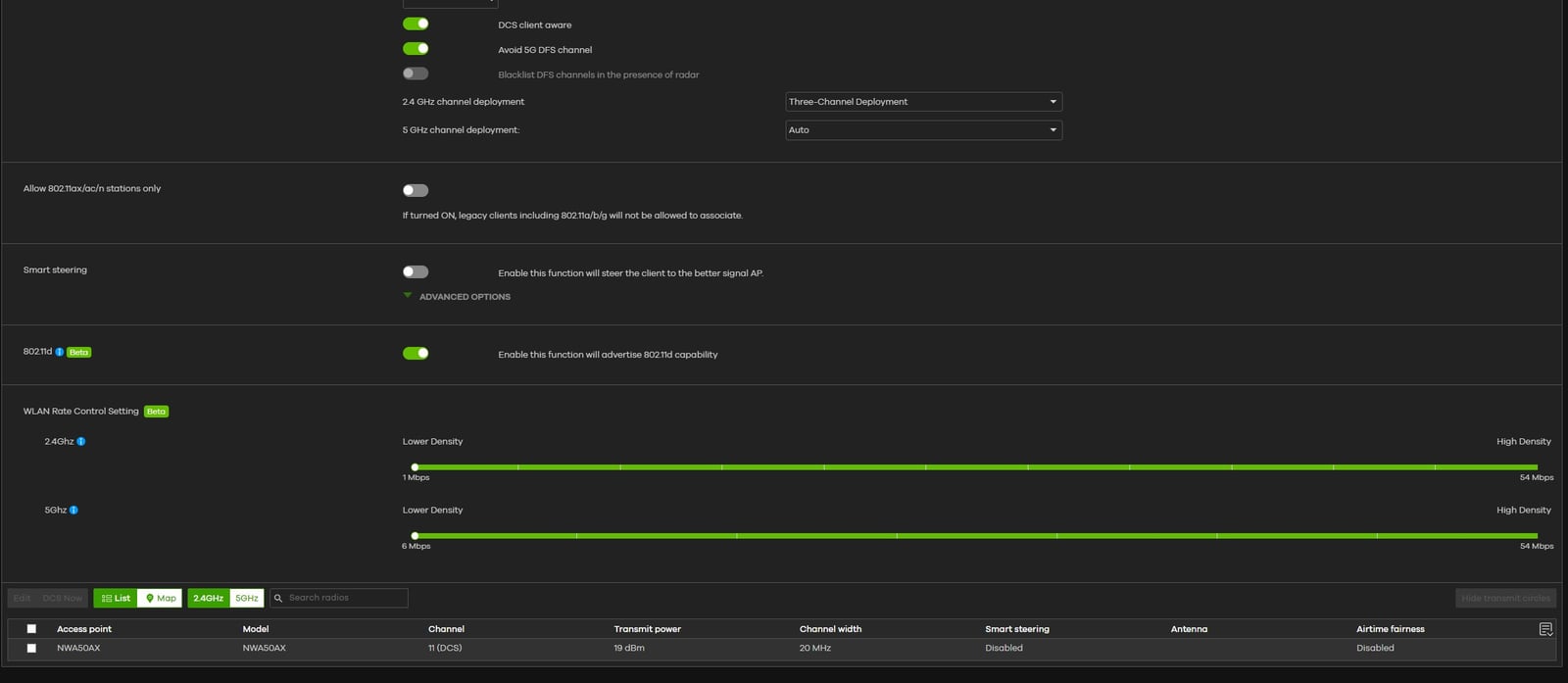Open 2.4 GHz channel deployment dropdown
The image size is (1568, 683).
923,102
